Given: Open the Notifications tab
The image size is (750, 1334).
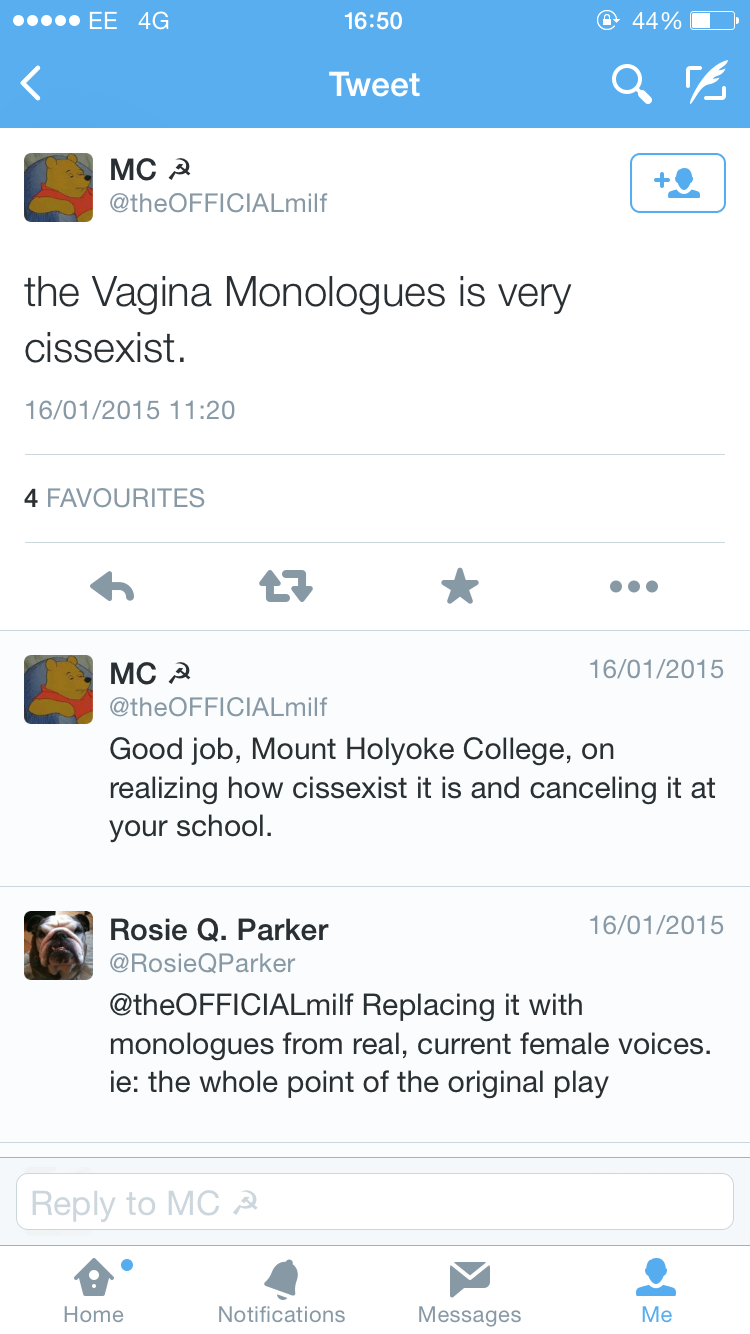Looking at the screenshot, I should (281, 1291).
